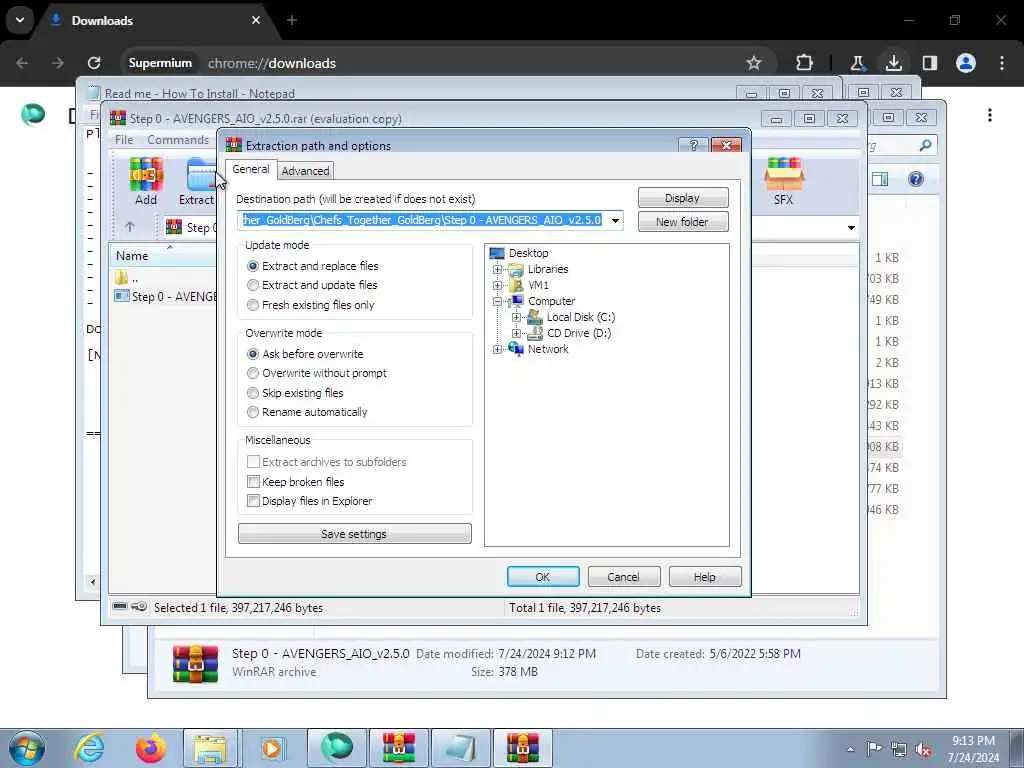
Task: Open the browser tab search chevron
Action: pyautogui.click(x=20, y=20)
